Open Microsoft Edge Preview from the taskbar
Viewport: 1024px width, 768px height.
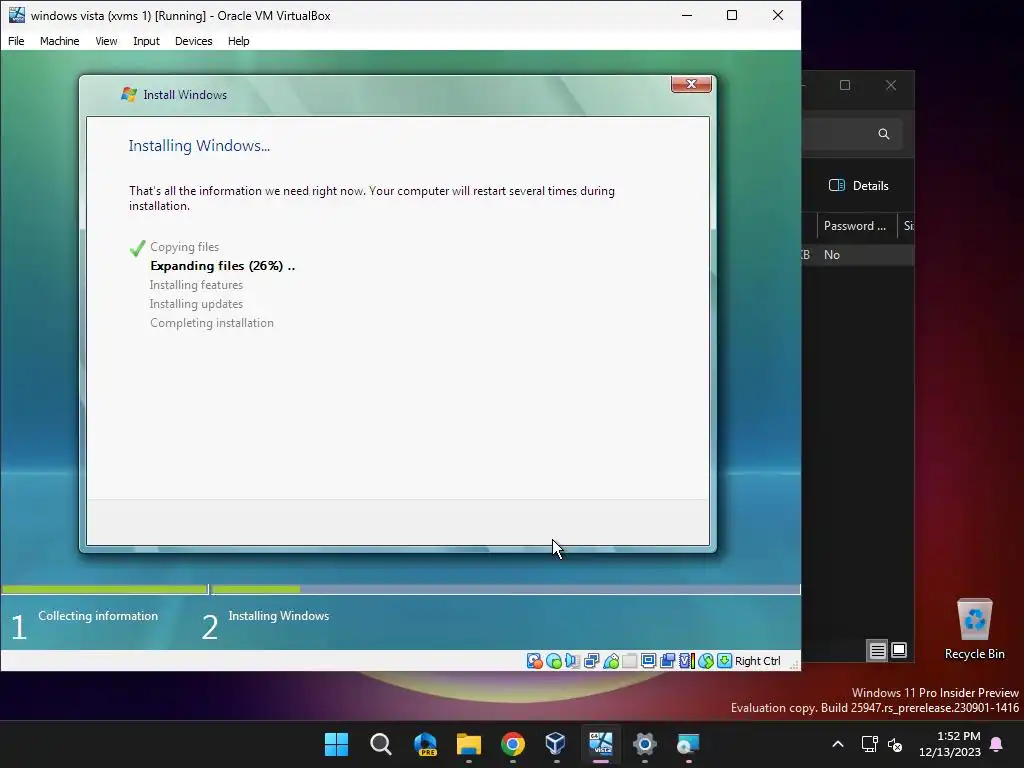click(x=425, y=744)
